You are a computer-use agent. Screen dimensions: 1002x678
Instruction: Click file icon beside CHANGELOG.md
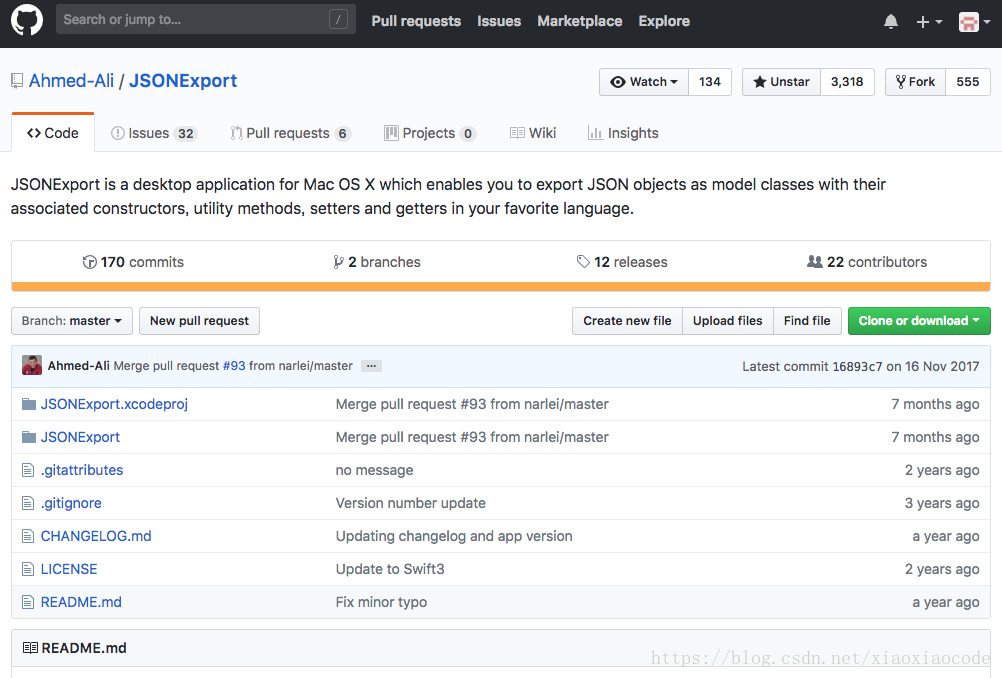[28, 536]
